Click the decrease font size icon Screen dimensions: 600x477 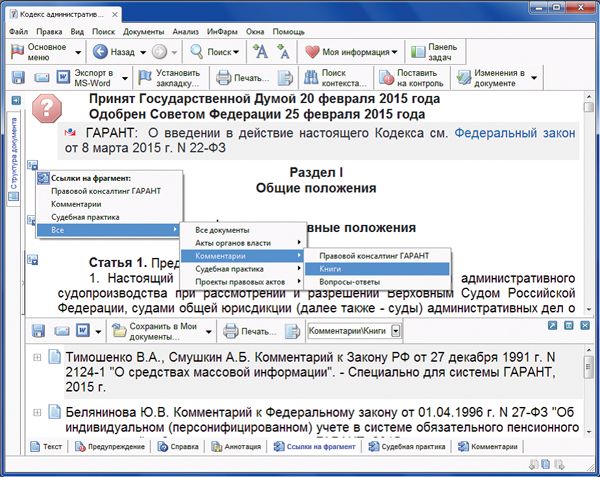pyautogui.click(x=282, y=52)
